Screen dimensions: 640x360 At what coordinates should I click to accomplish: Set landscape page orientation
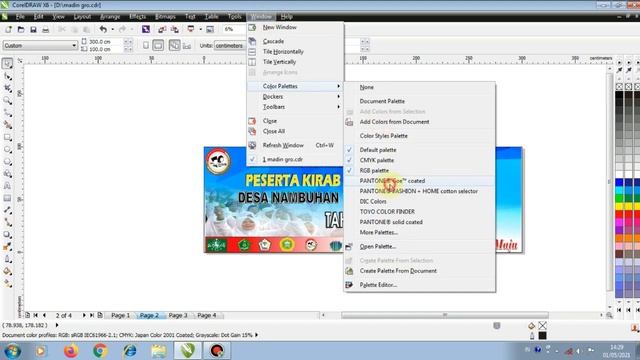[158, 45]
